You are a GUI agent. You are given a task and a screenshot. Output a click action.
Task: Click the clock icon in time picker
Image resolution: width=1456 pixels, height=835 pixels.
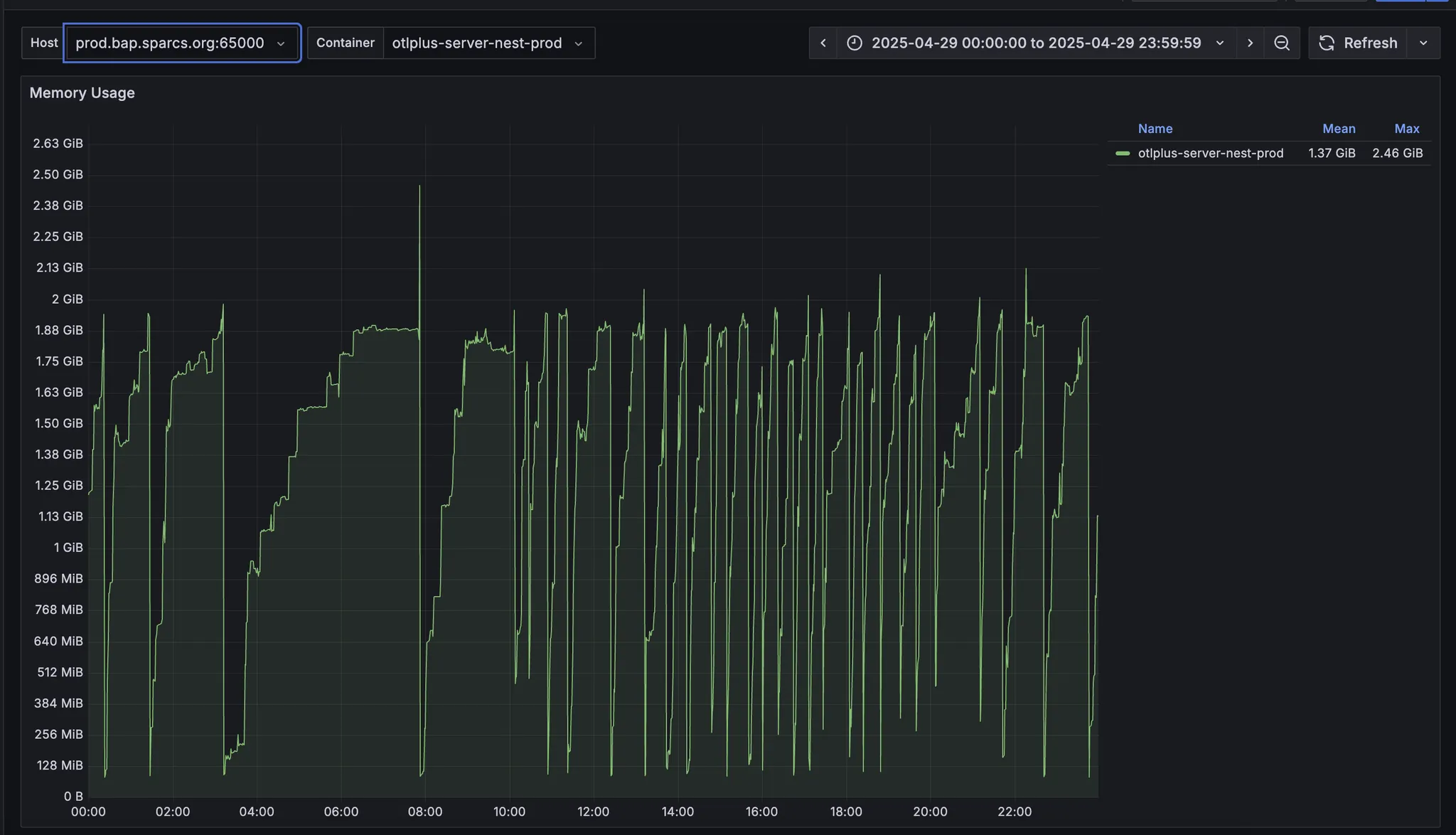[855, 43]
